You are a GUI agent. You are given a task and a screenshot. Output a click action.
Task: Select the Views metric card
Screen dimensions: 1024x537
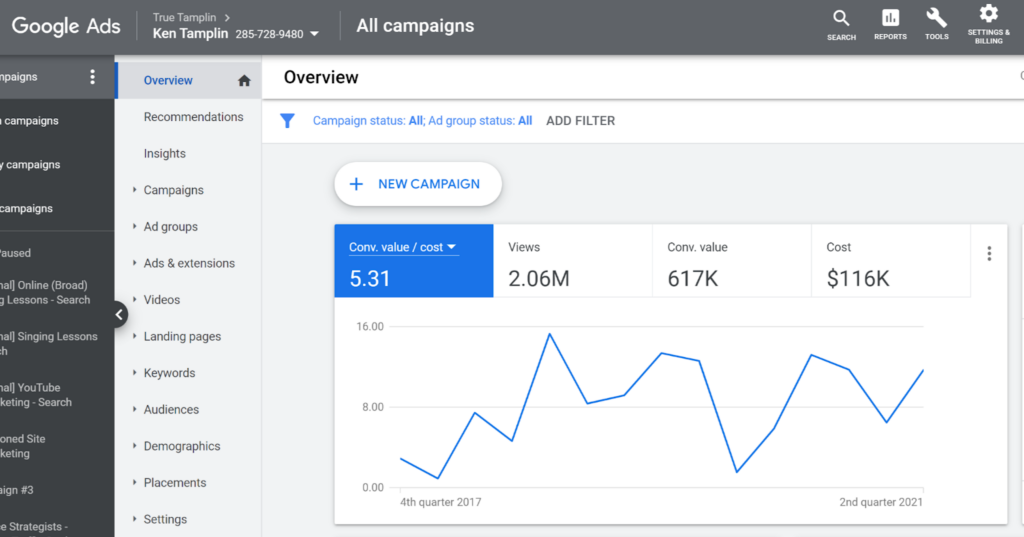pos(573,261)
